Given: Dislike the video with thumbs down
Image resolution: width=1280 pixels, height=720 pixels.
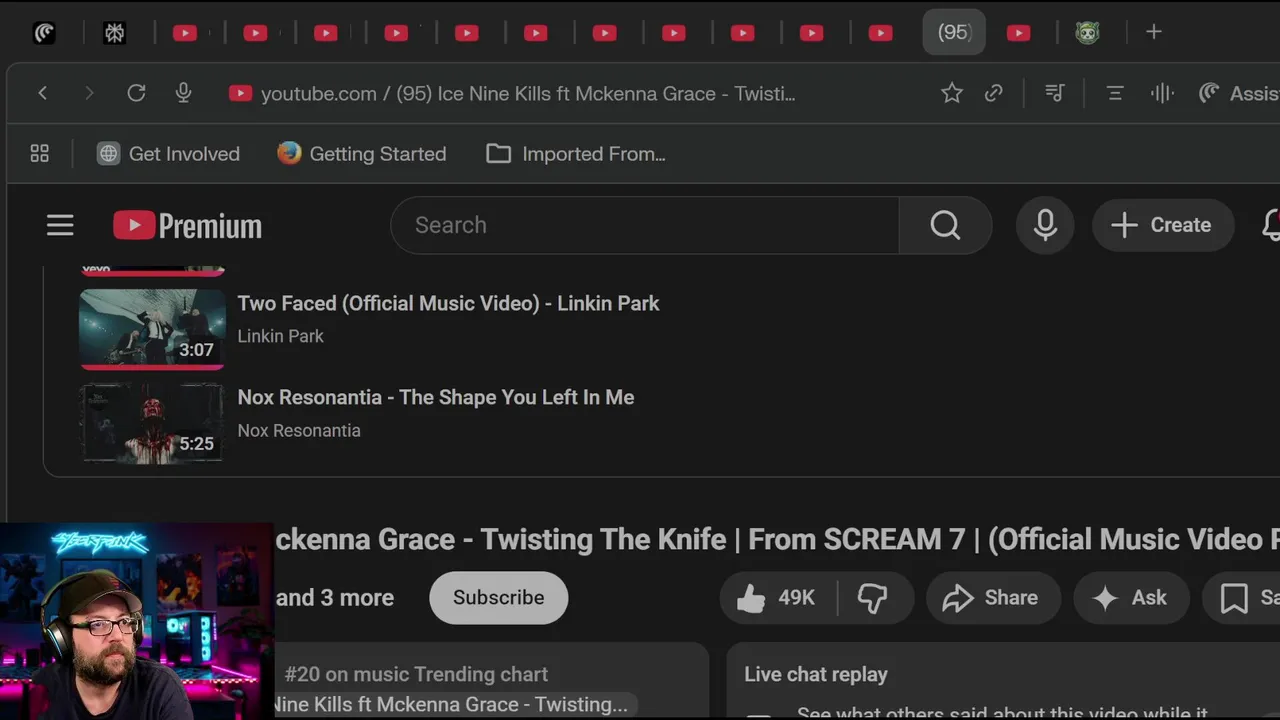Looking at the screenshot, I should (x=873, y=598).
